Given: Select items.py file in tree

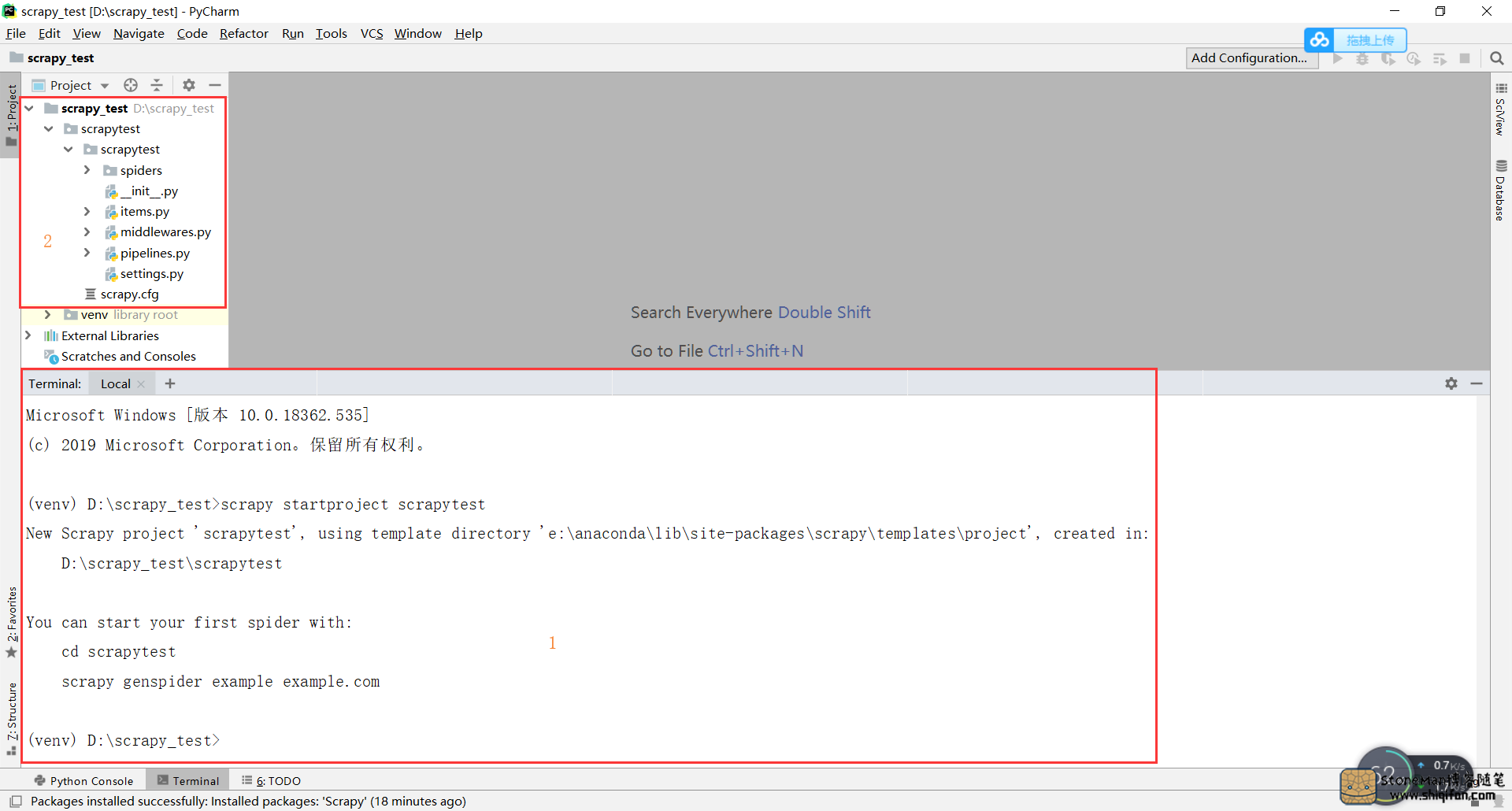Looking at the screenshot, I should [145, 211].
